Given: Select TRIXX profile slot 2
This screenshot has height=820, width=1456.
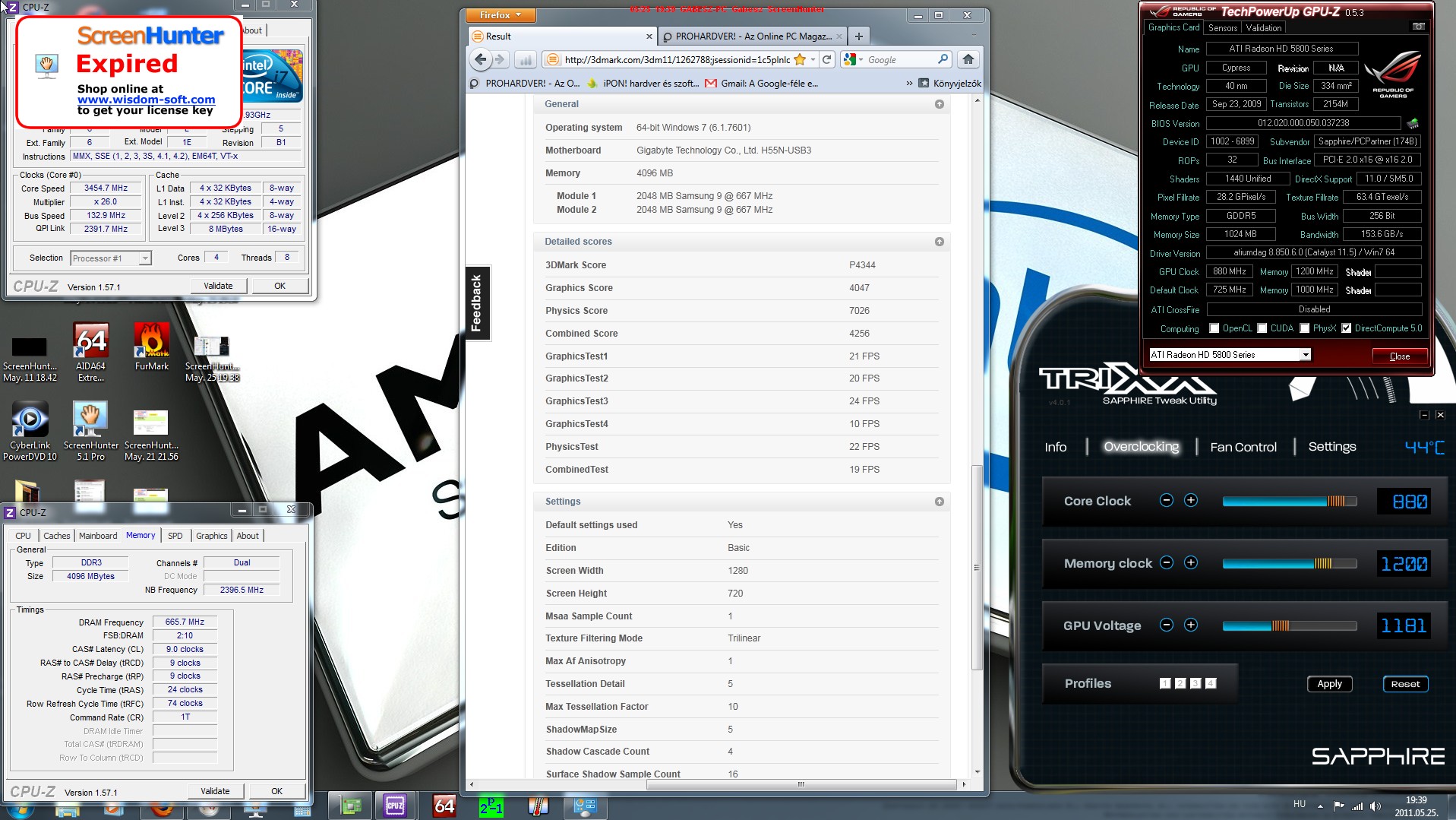Looking at the screenshot, I should (x=1180, y=683).
